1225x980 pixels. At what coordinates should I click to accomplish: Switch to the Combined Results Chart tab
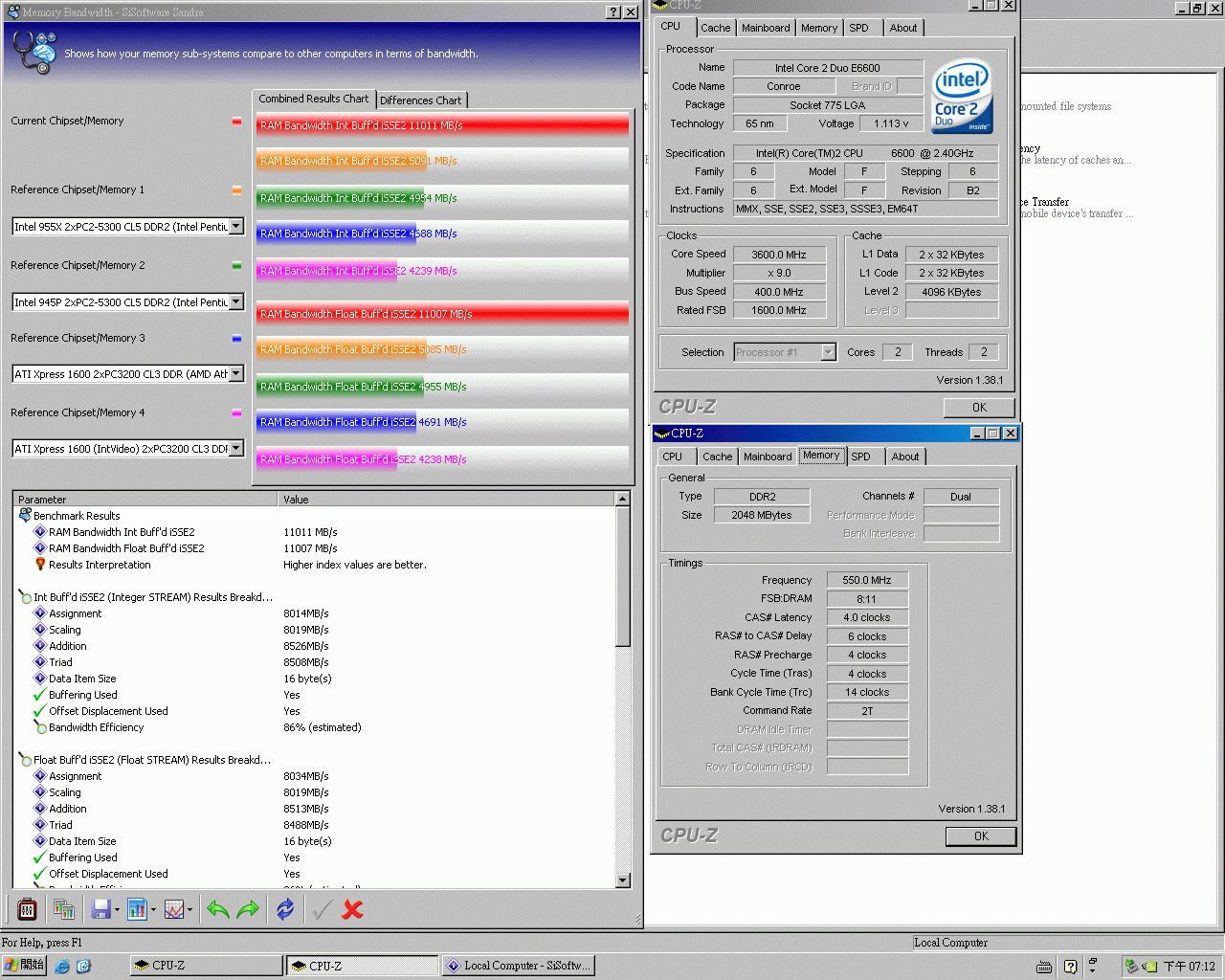(314, 99)
